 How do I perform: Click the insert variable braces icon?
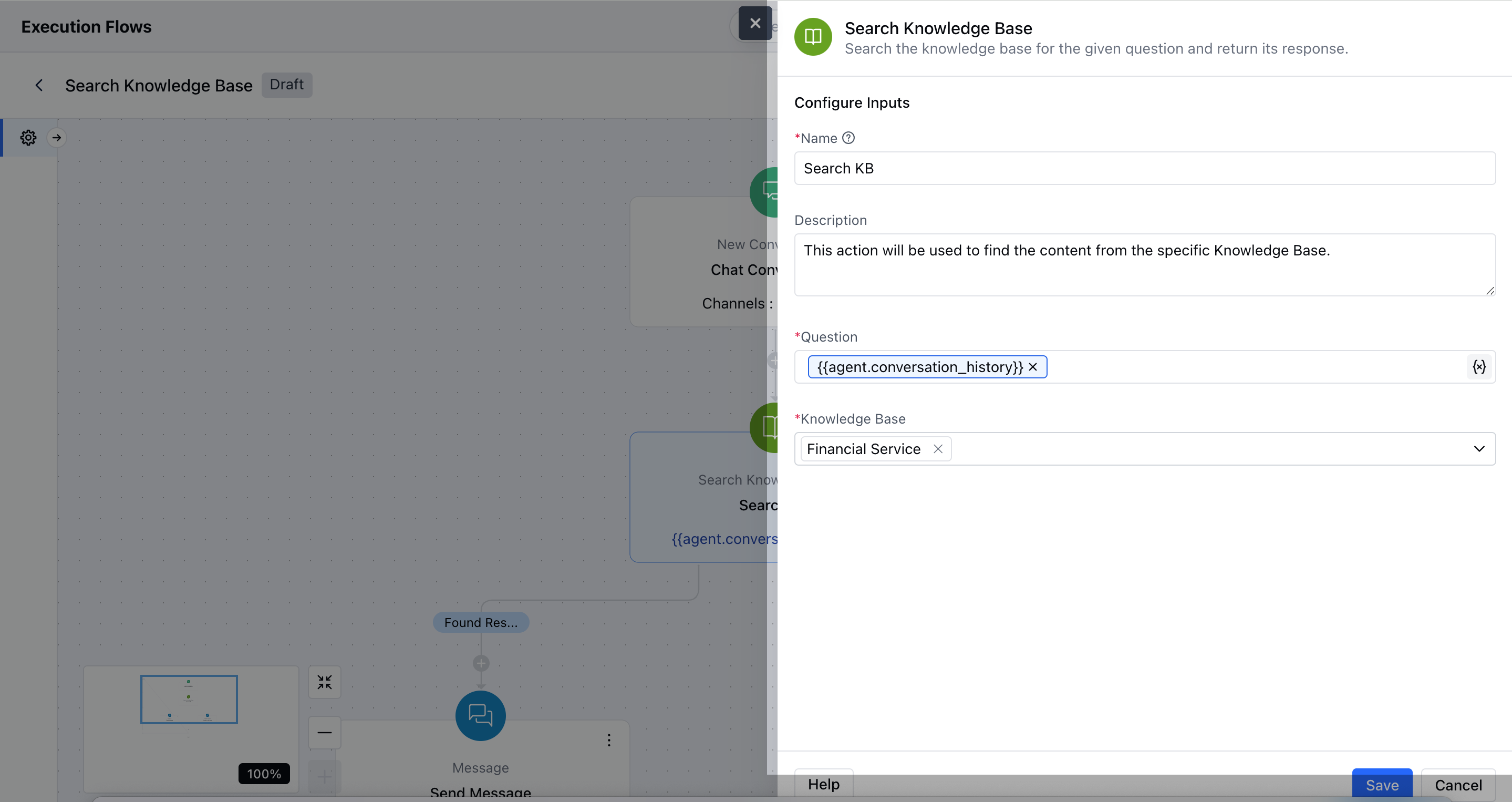(x=1478, y=367)
